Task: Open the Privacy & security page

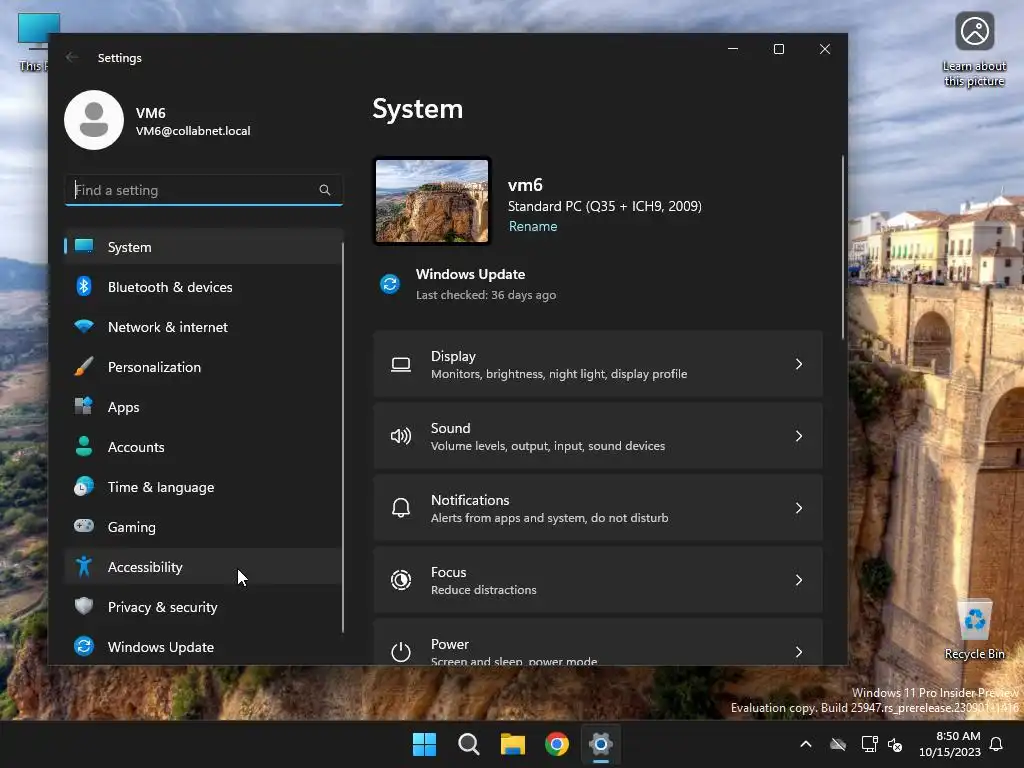Action: point(202,607)
